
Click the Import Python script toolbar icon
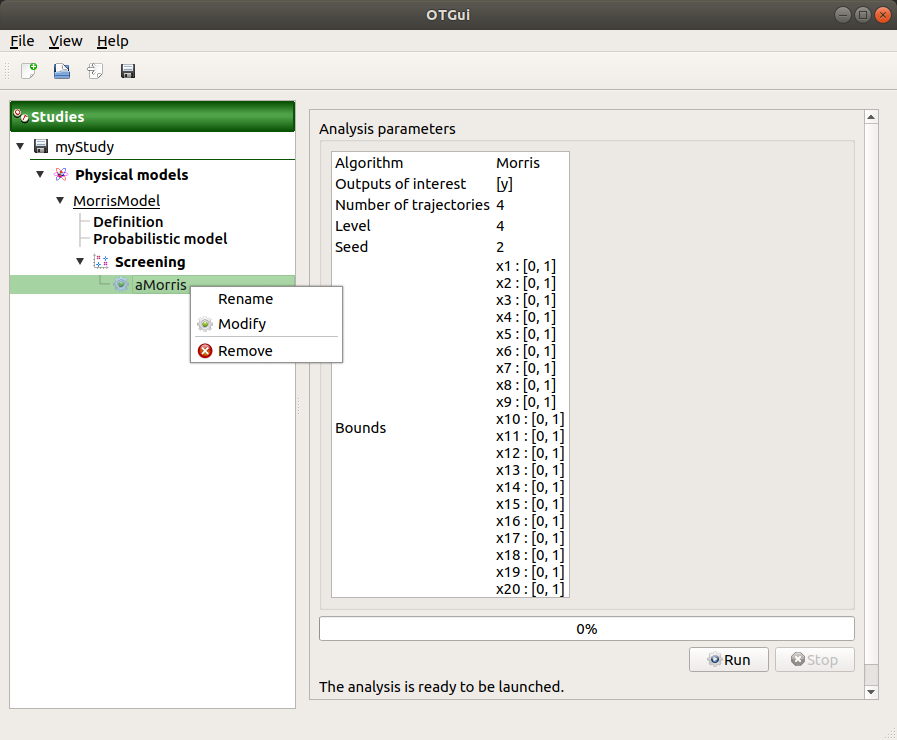click(95, 71)
